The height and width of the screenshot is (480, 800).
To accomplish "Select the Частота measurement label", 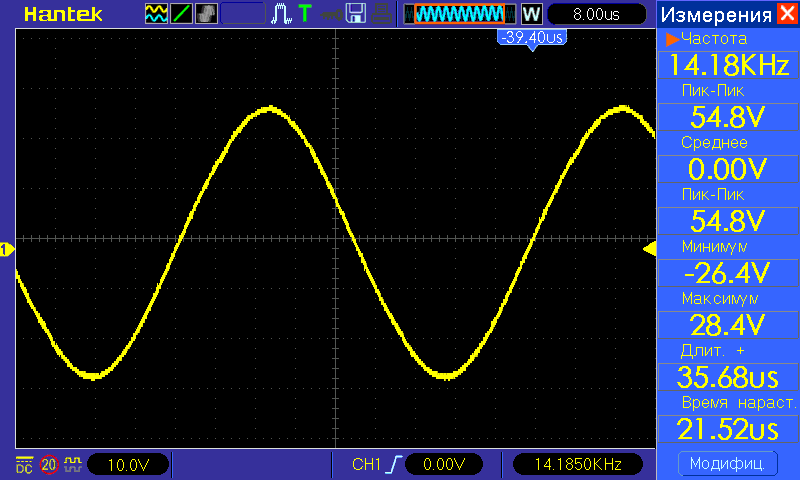I will pos(714,38).
